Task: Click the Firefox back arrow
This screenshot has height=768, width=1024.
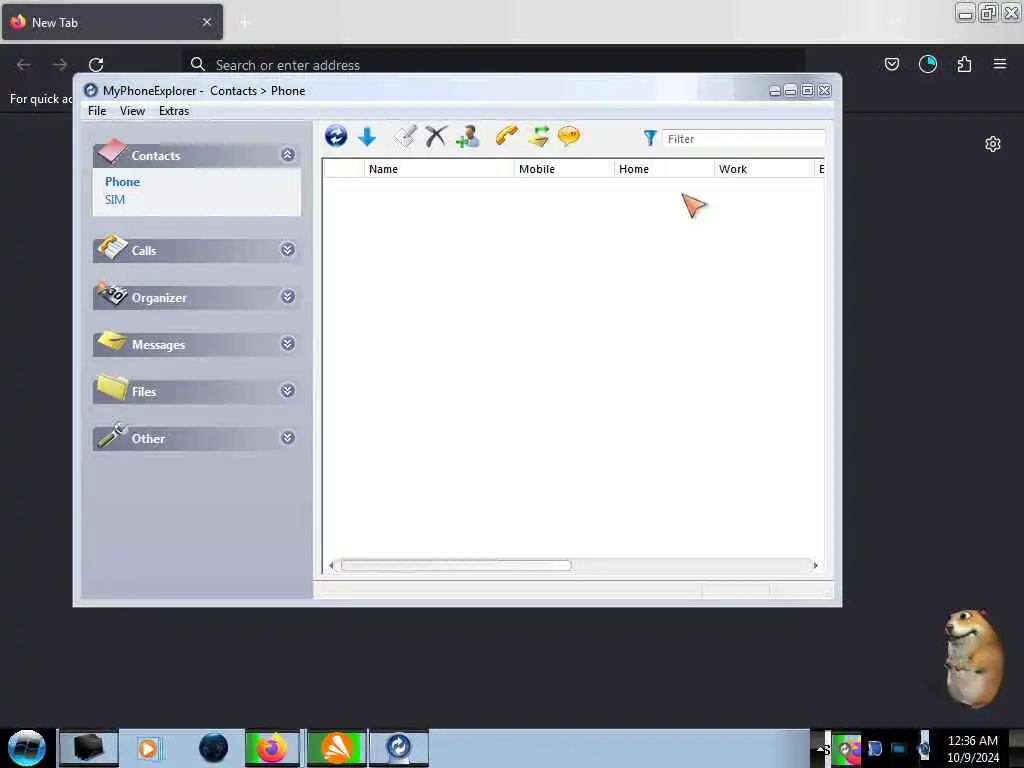Action: pyautogui.click(x=24, y=65)
